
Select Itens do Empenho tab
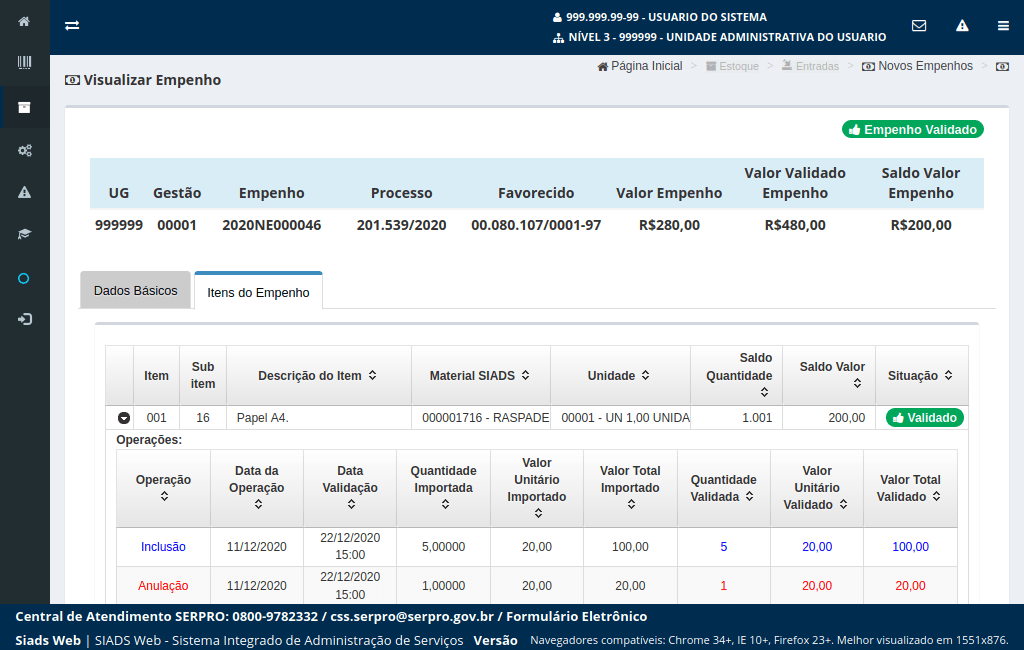coord(259,292)
